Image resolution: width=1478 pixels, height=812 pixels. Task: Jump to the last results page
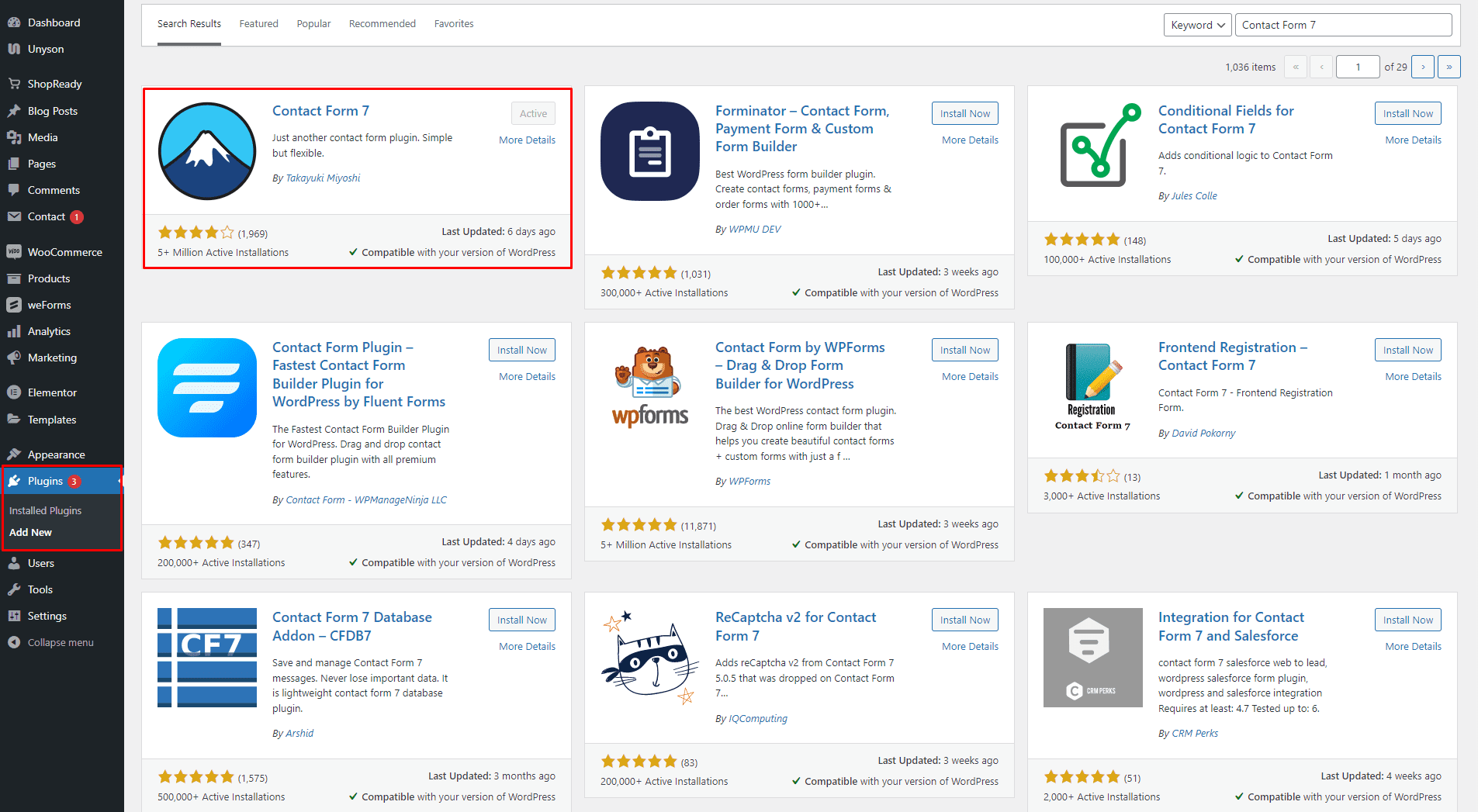[1449, 67]
